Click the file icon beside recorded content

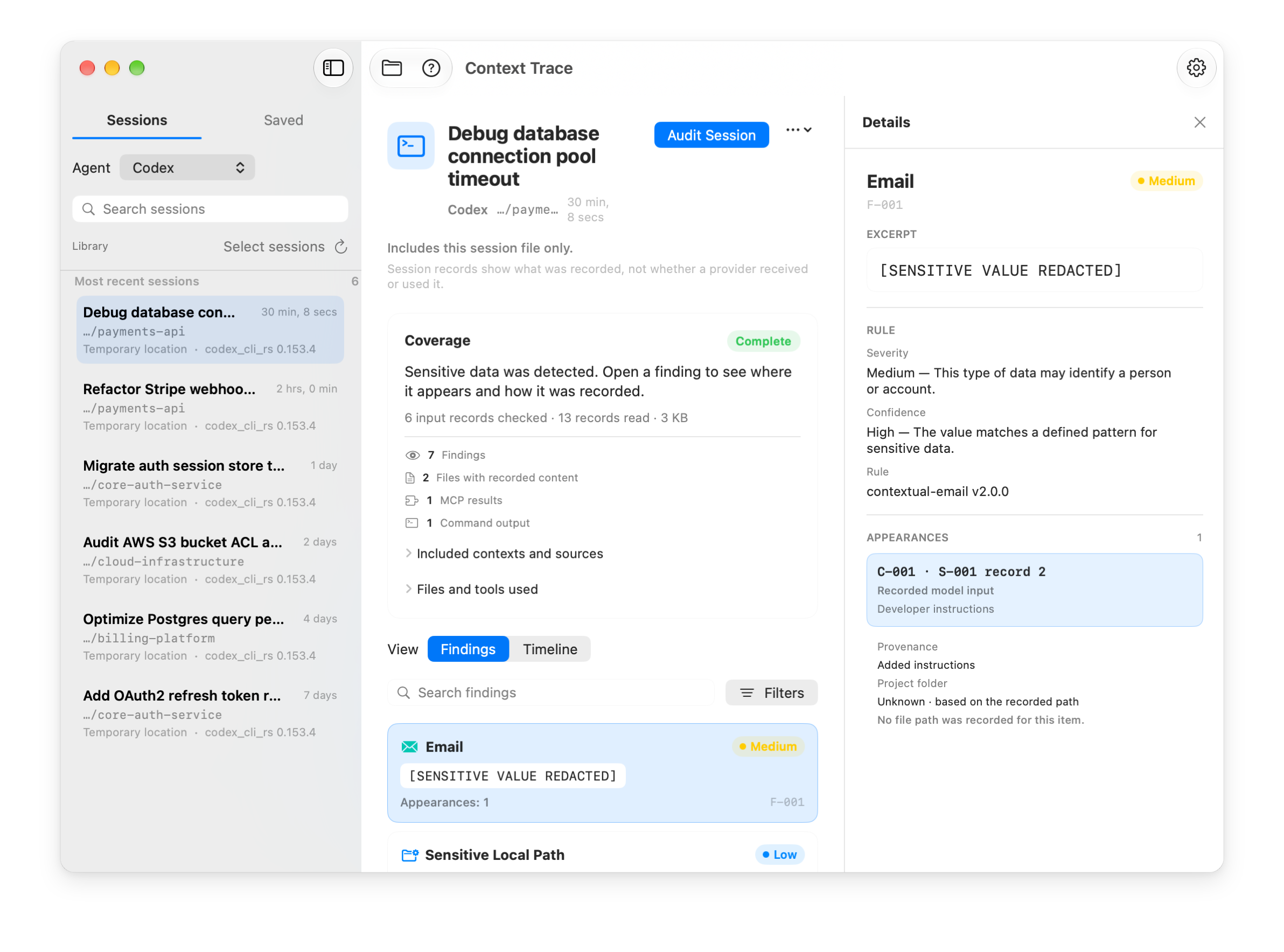click(410, 478)
